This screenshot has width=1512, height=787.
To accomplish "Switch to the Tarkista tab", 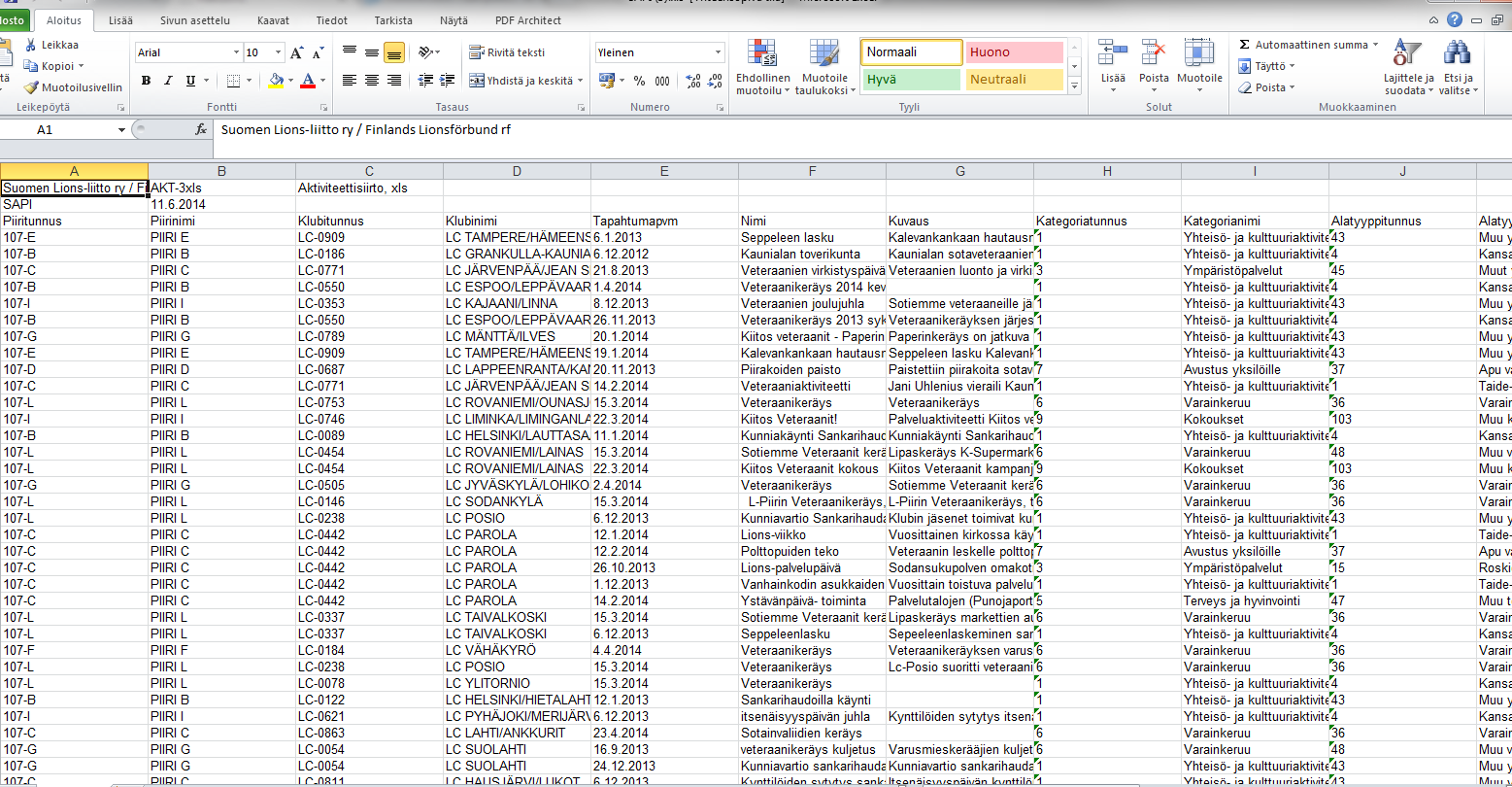I will coord(393,20).
